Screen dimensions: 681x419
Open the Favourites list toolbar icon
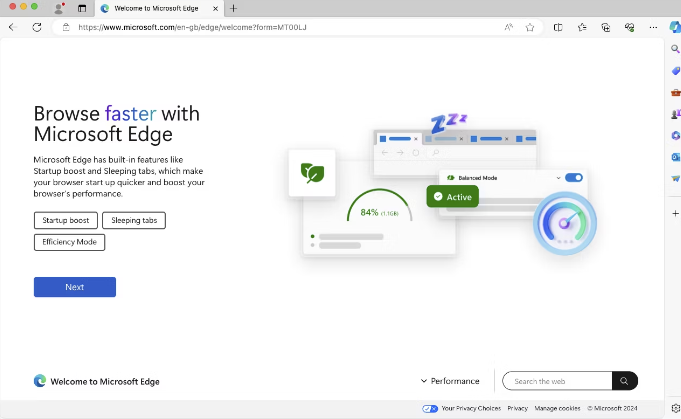click(x=582, y=27)
